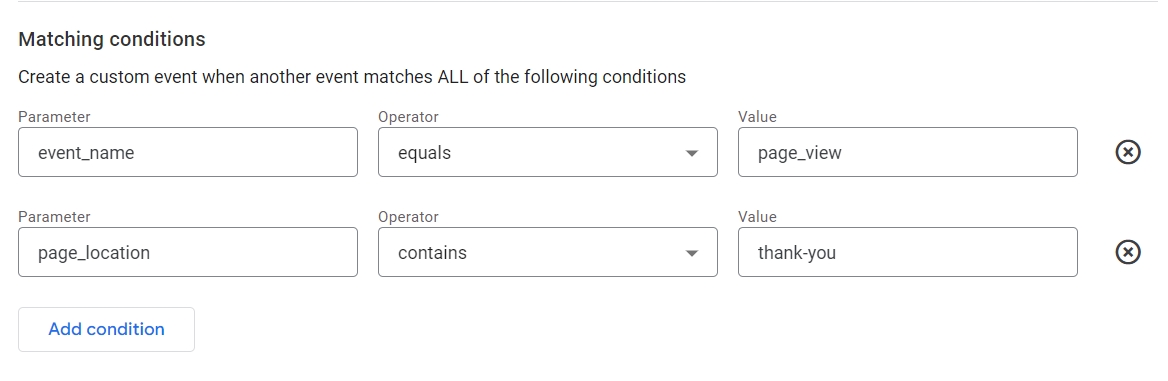Click the 'Create a custom event' description text
The width and height of the screenshot is (1168, 381).
352,77
